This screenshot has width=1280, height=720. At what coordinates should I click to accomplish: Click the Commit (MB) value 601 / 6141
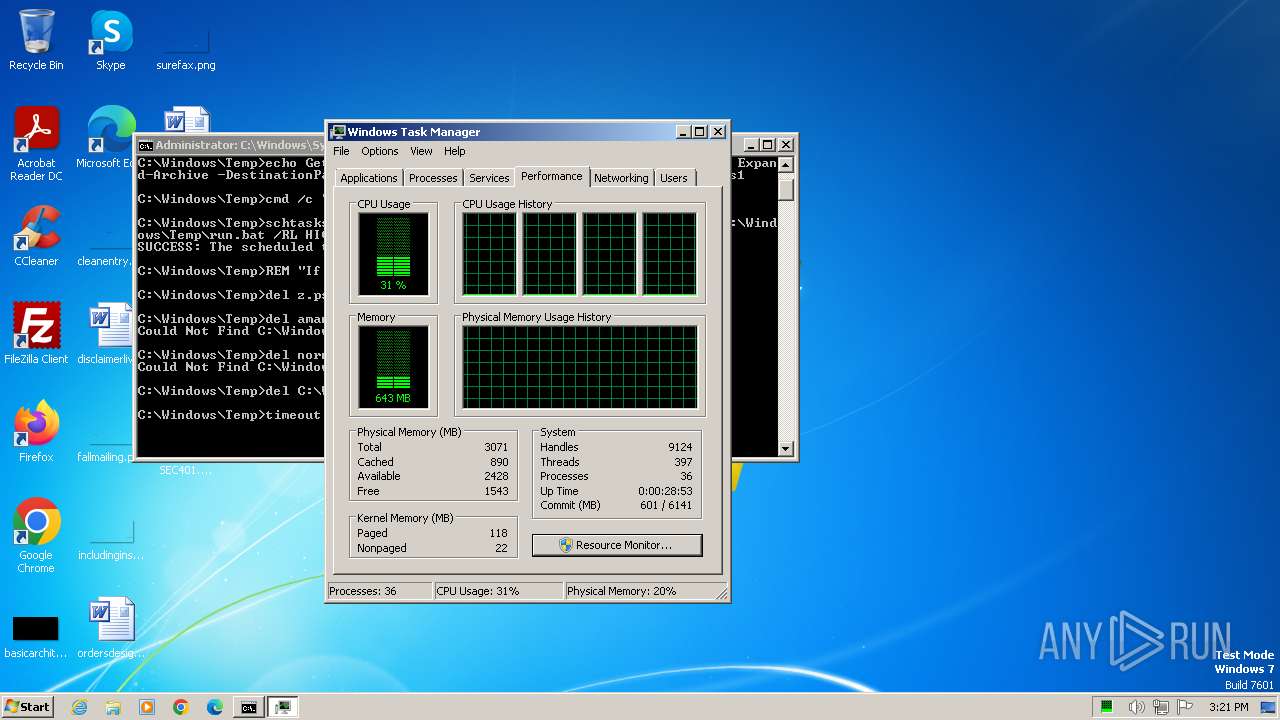click(x=665, y=505)
